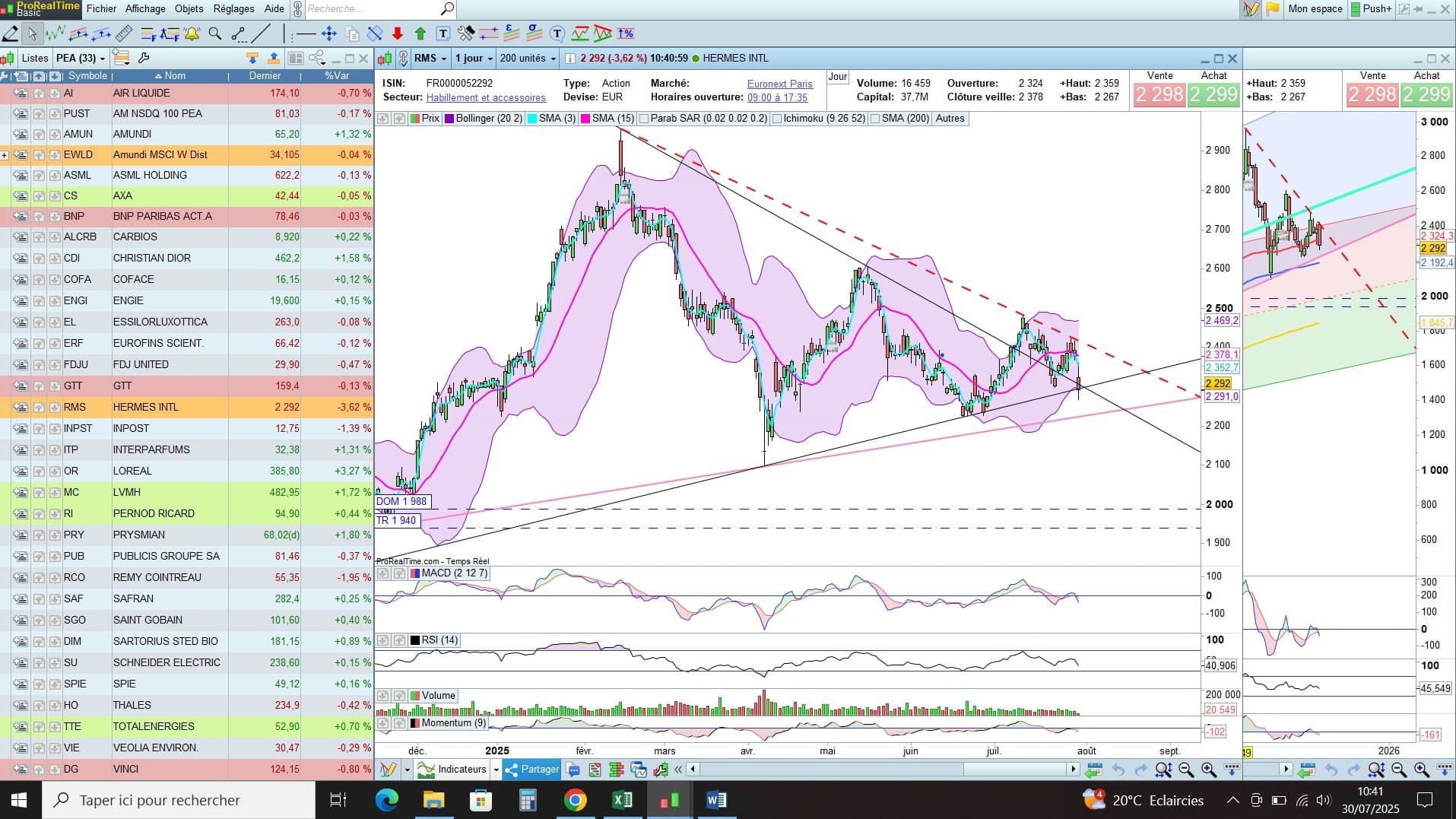Open the share icon in Listes panel
This screenshot has width=1456, height=819.
(x=317, y=58)
